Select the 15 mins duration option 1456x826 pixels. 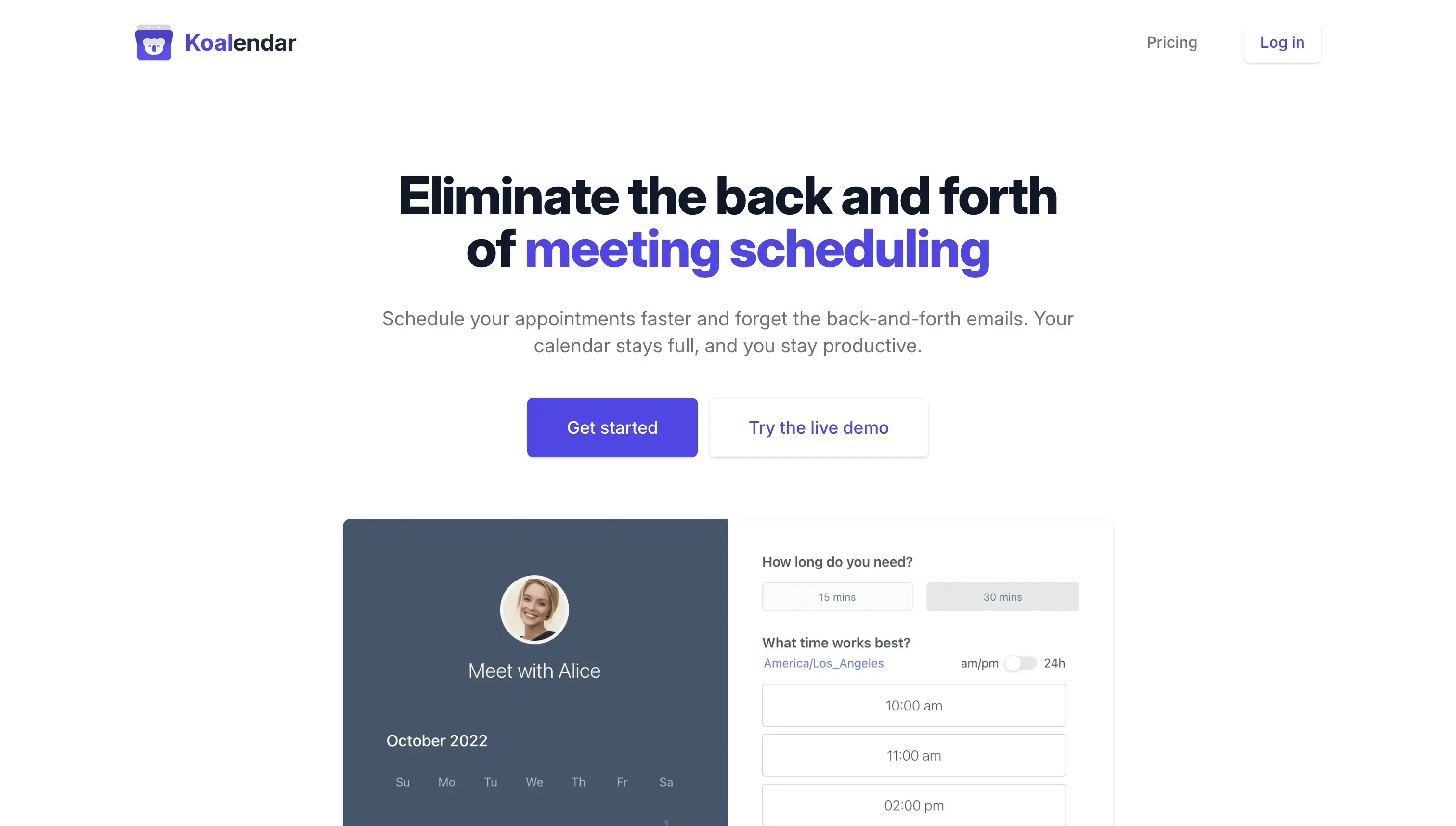(x=837, y=596)
